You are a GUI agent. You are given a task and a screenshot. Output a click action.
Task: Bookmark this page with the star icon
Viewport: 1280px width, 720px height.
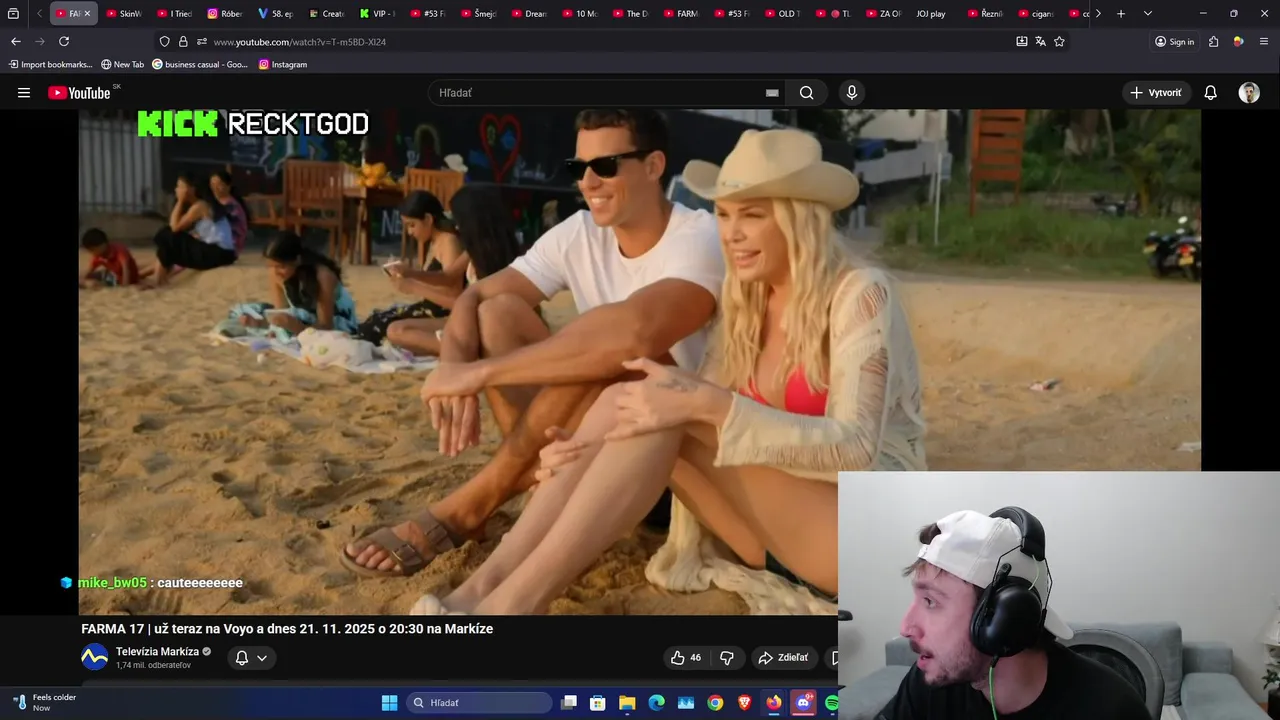(x=1059, y=41)
